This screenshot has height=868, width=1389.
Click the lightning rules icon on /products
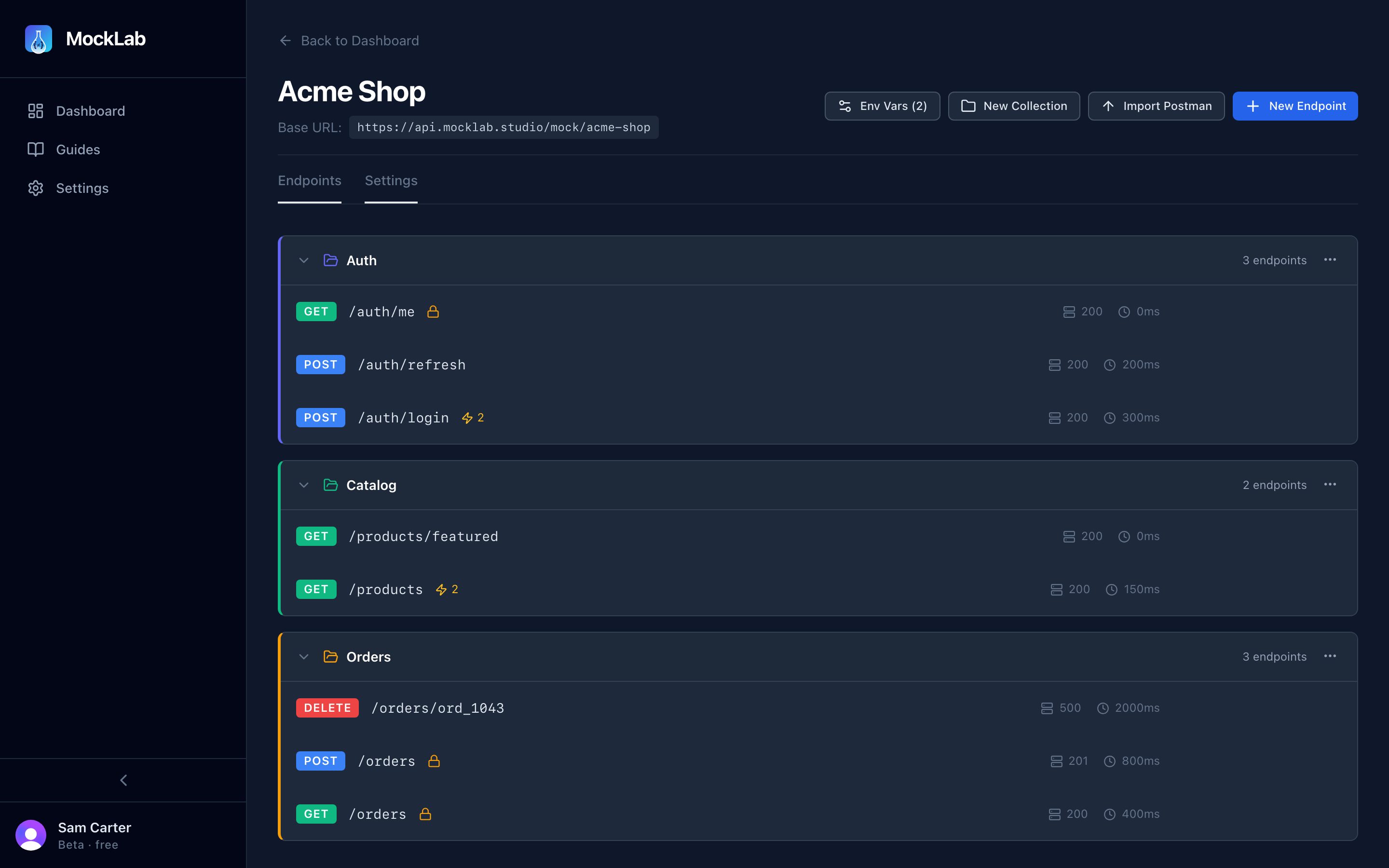point(441,590)
